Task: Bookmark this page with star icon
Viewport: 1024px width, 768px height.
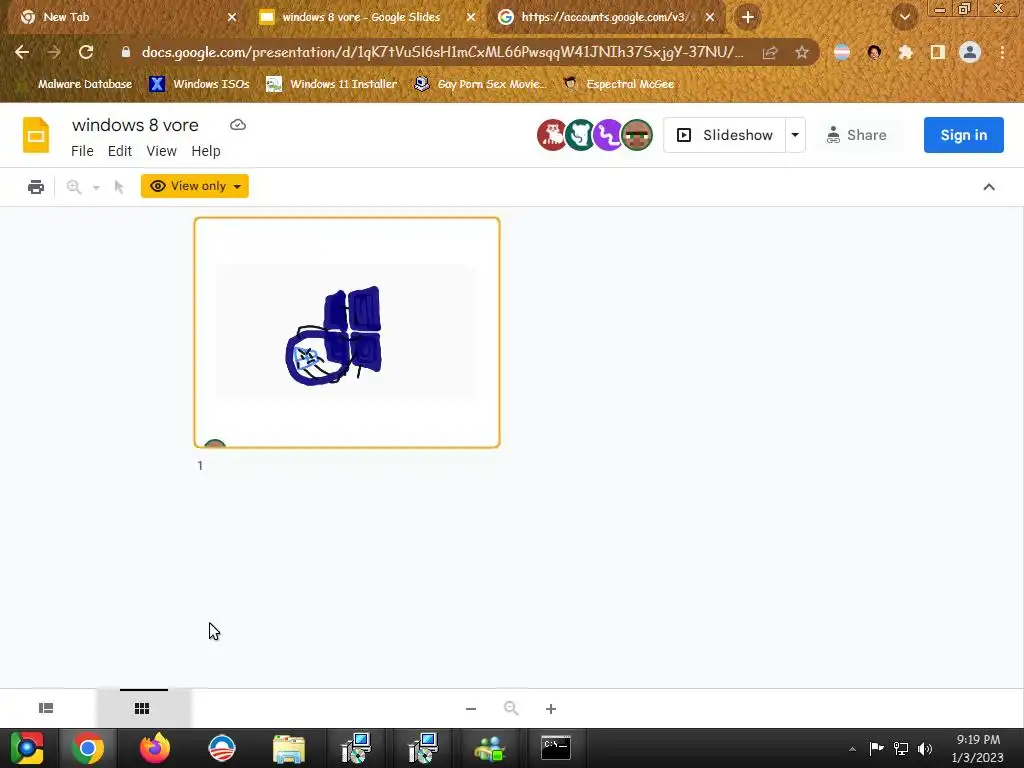Action: click(x=801, y=52)
